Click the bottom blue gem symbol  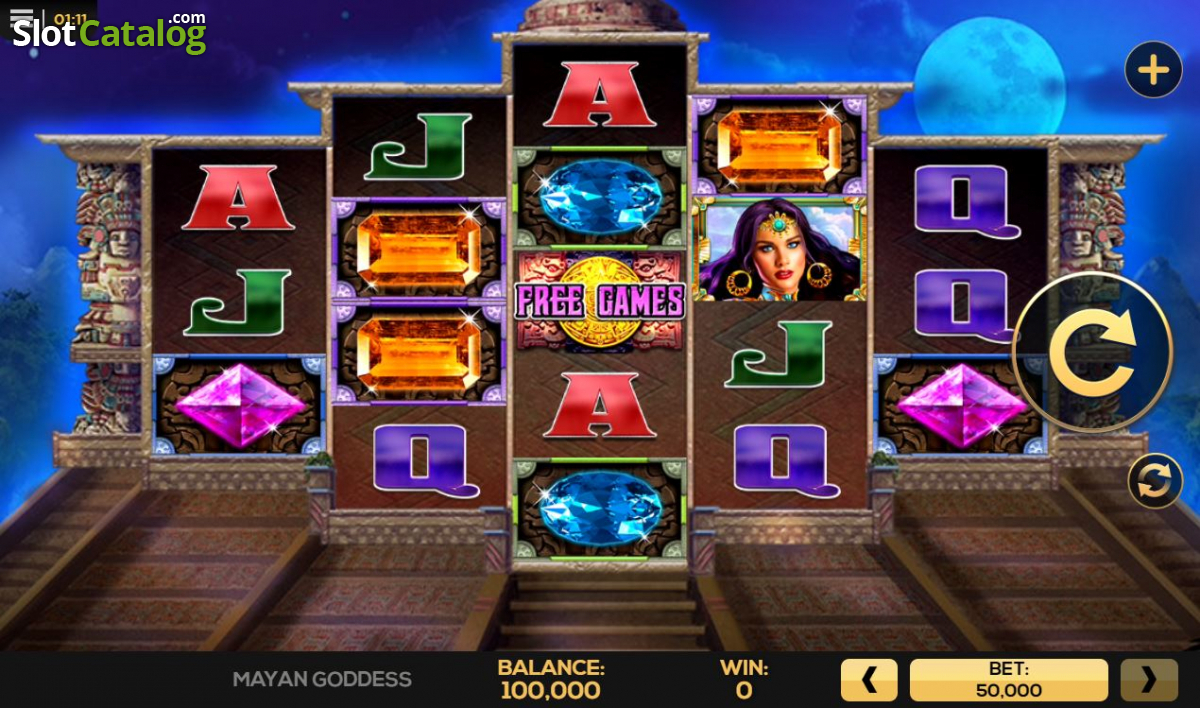click(x=600, y=508)
